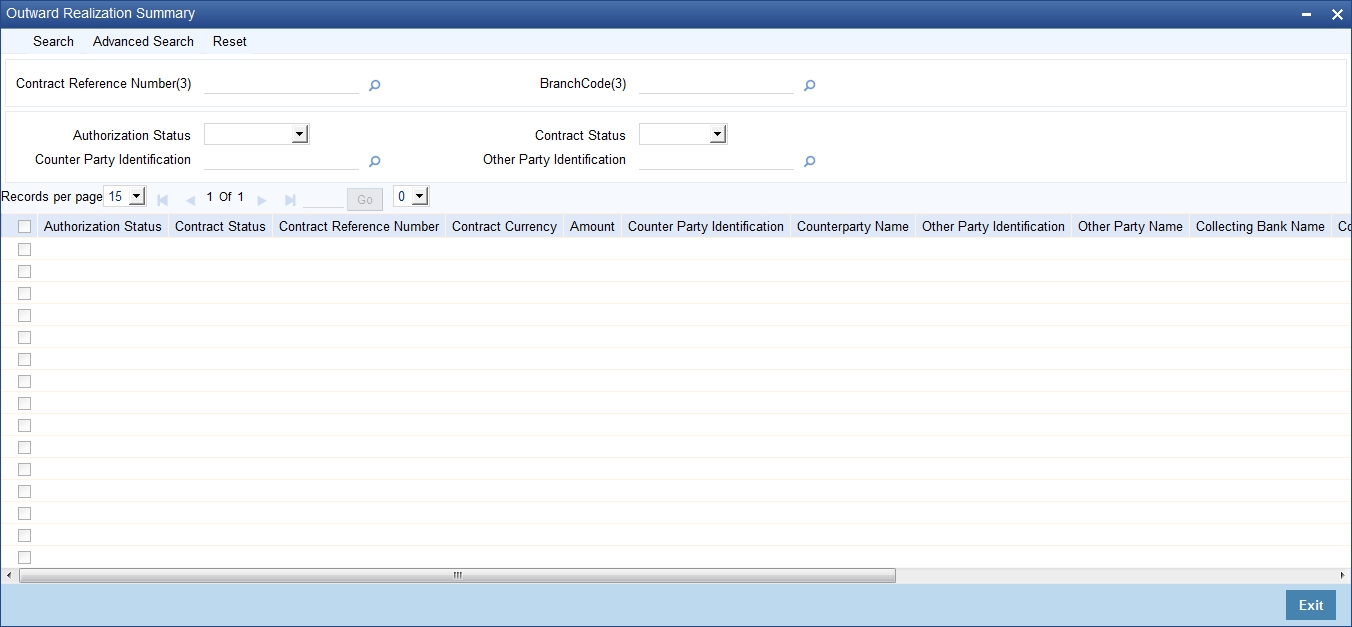Image resolution: width=1352 pixels, height=627 pixels.
Task: Open lookup for Other Party Identification
Action: [x=810, y=161]
